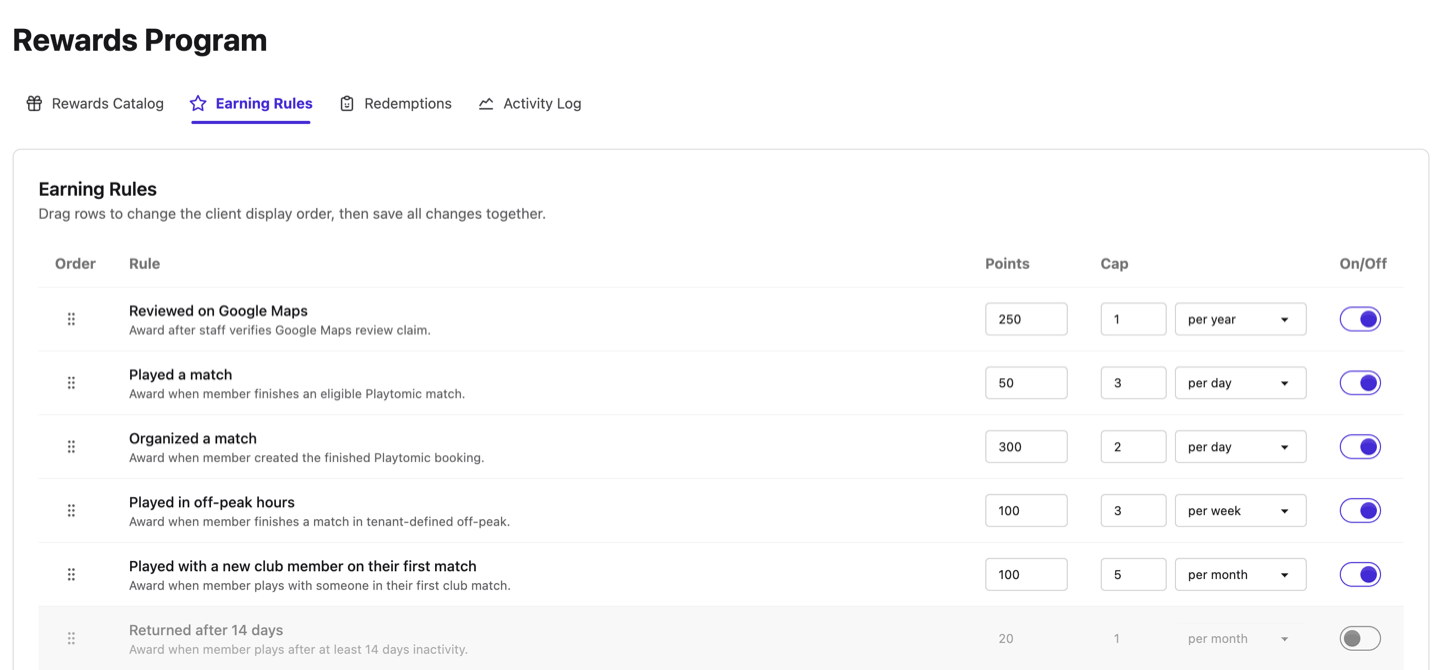Click Played with a new club member rule name
This screenshot has height=670, width=1440.
click(x=303, y=566)
